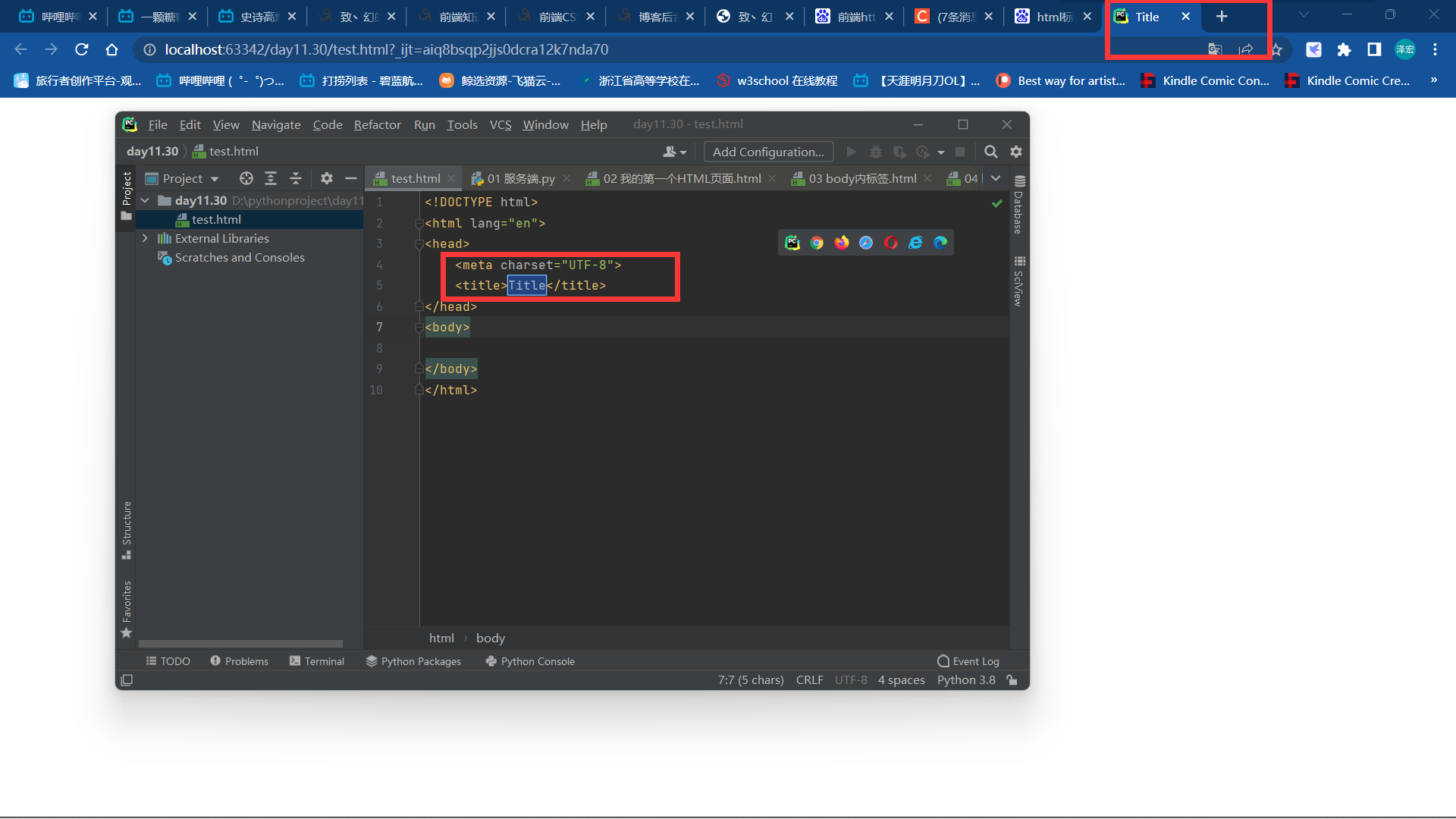Click Expand All in Project panel
Image resolution: width=1456 pixels, height=819 pixels.
[x=271, y=178]
